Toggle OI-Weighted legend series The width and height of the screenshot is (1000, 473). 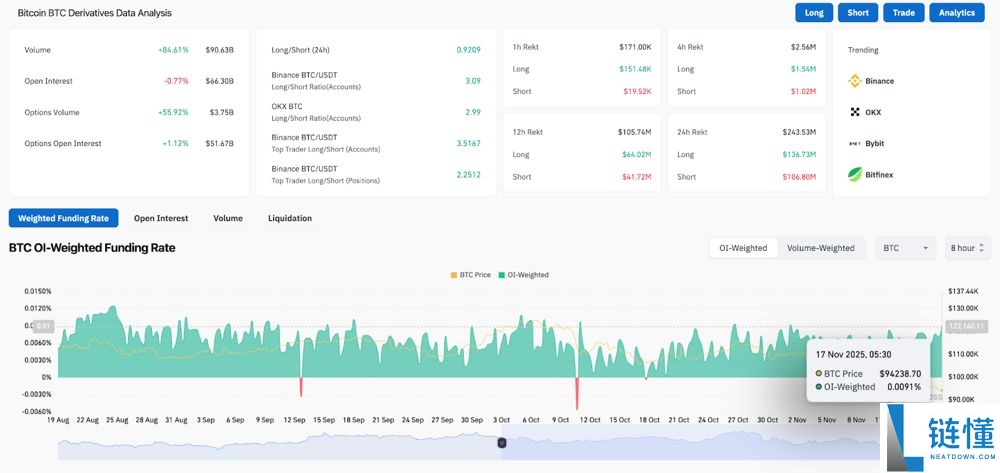(525, 275)
